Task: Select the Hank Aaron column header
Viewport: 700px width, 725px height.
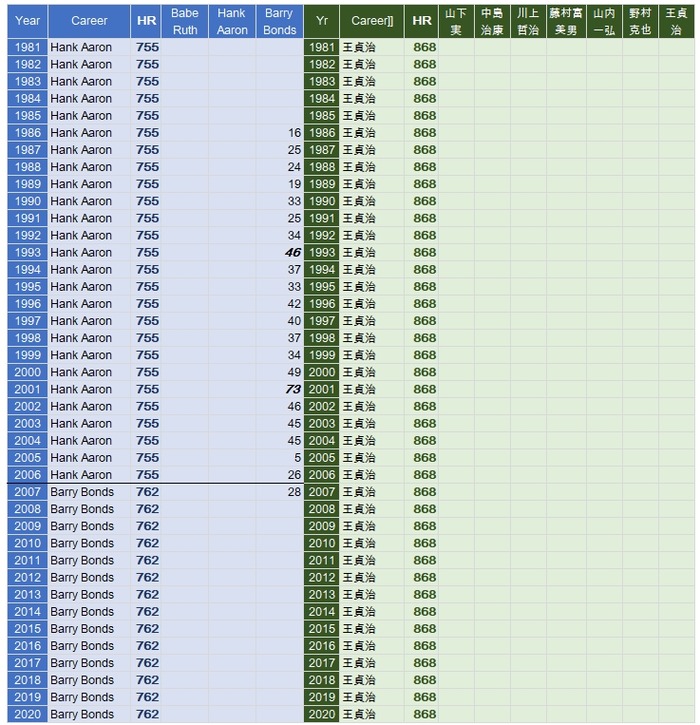Action: 232,21
